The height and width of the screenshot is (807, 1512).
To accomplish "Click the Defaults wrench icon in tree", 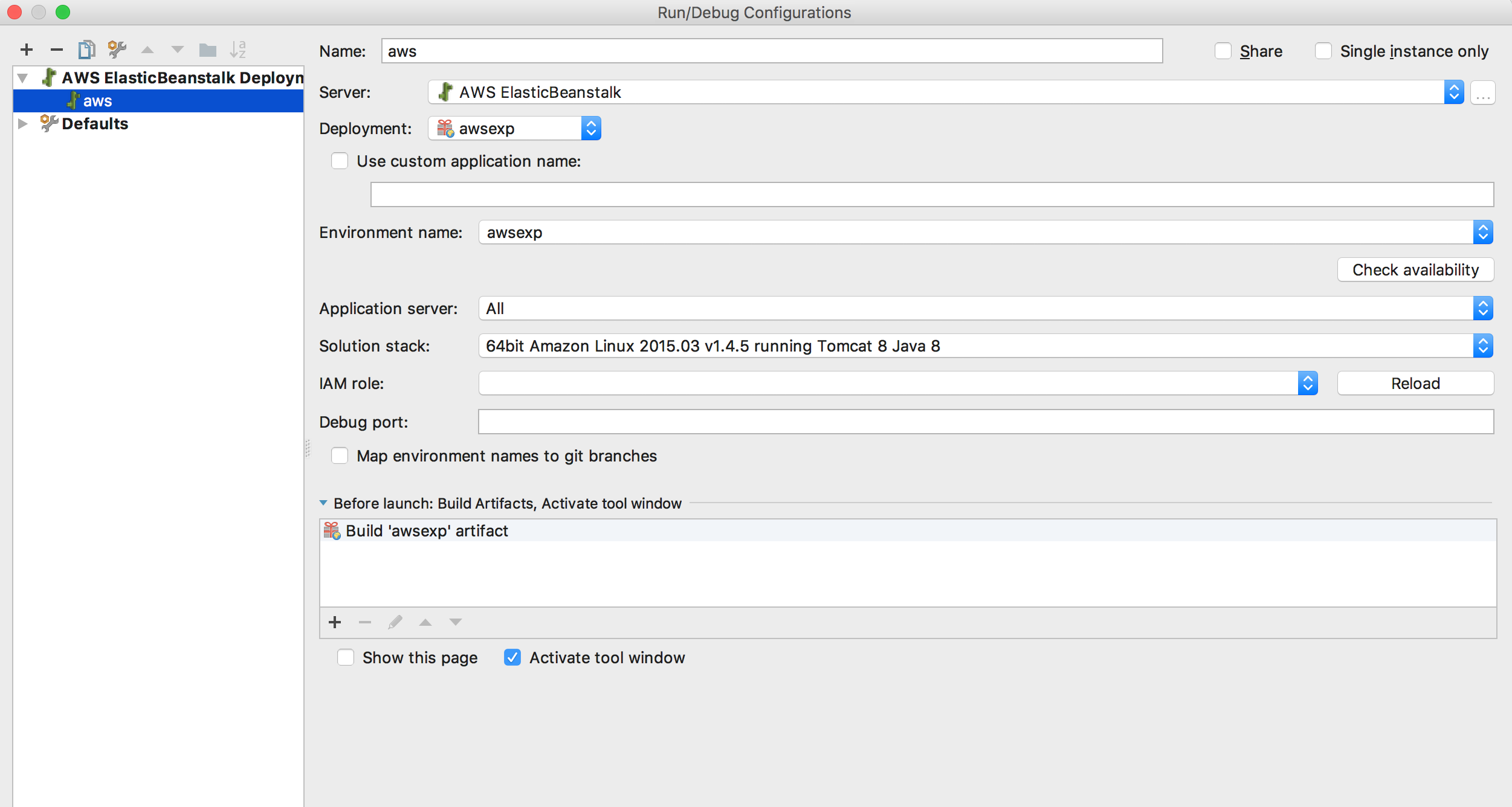I will [x=49, y=123].
